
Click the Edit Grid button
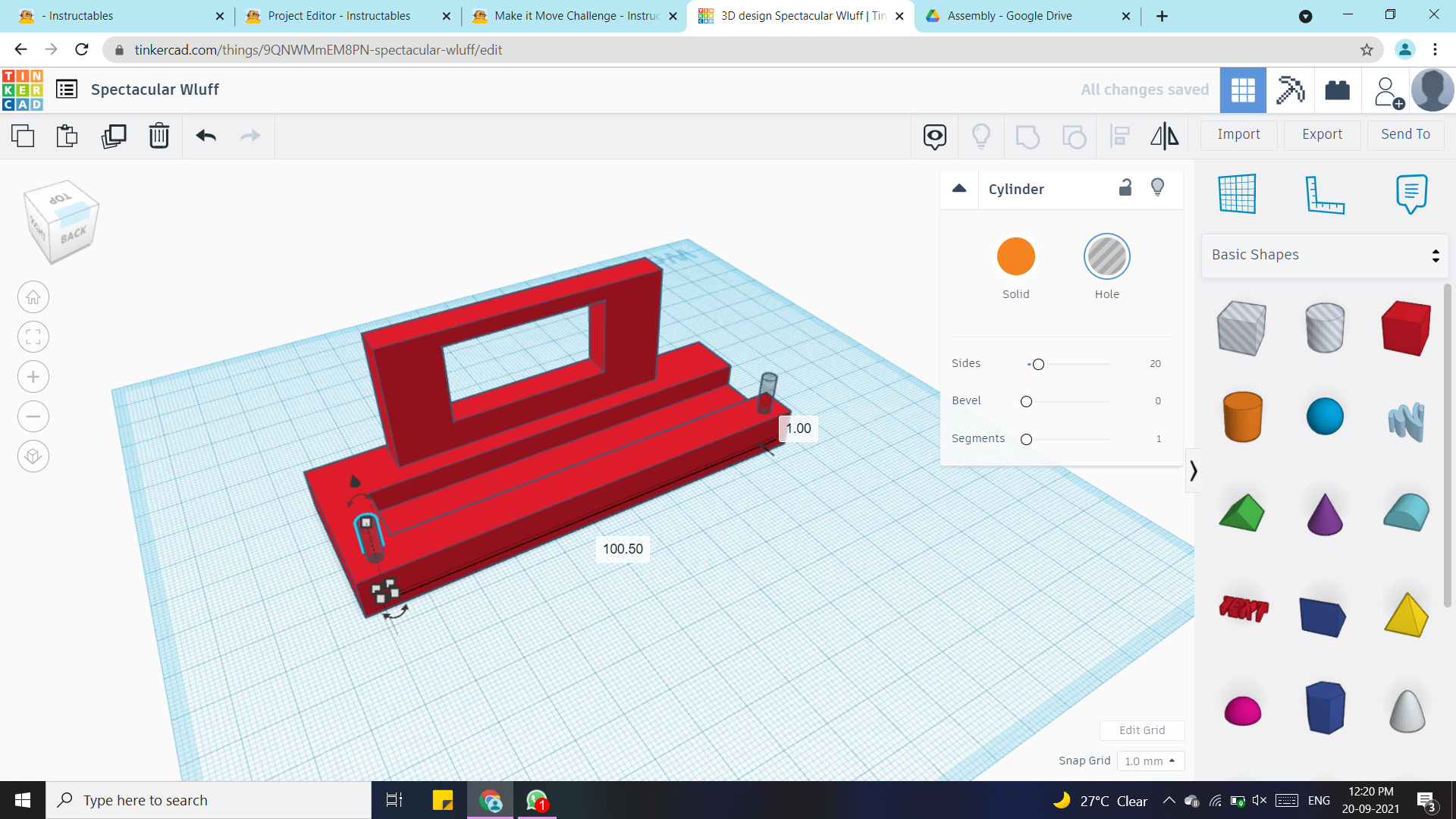pyautogui.click(x=1141, y=730)
